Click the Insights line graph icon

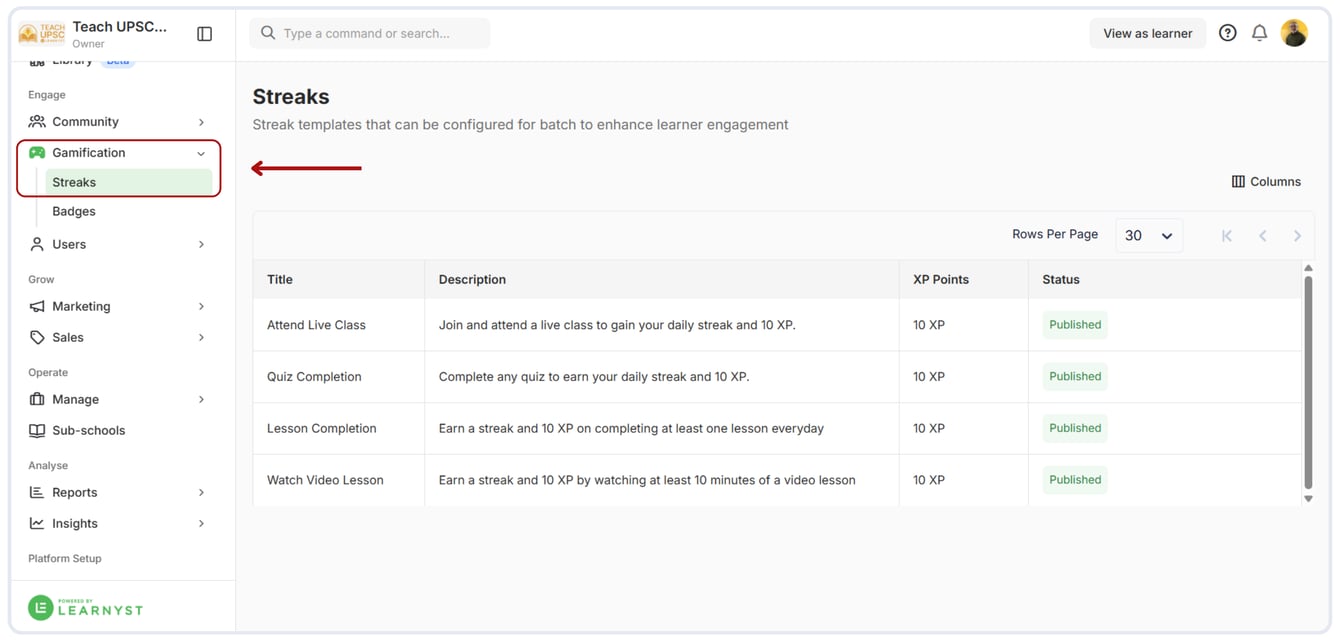(x=37, y=523)
